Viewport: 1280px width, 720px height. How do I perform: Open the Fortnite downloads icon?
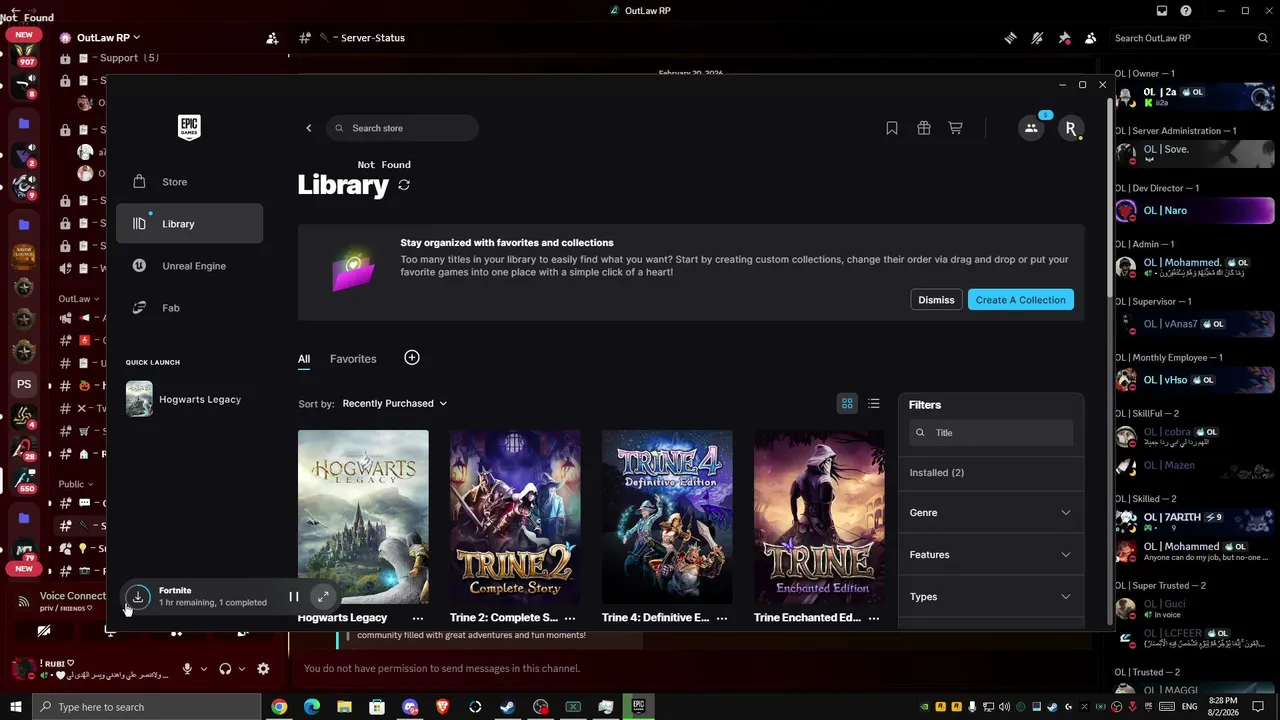click(138, 597)
